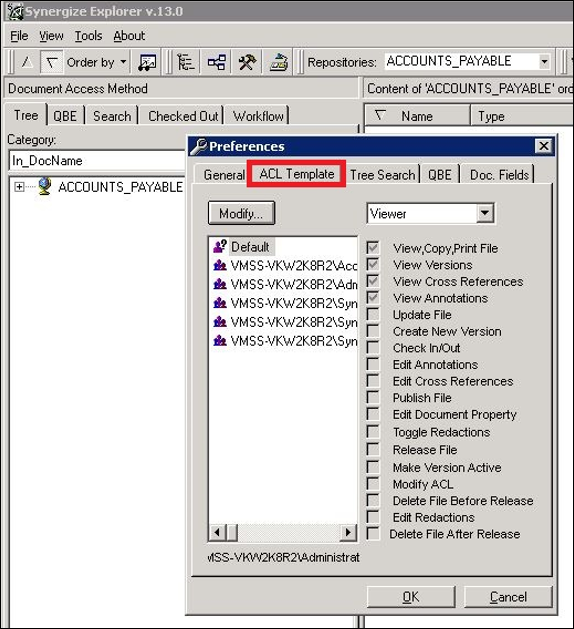Click the Cancel button in Preferences
Viewport: 574px width, 629px height.
(508, 597)
